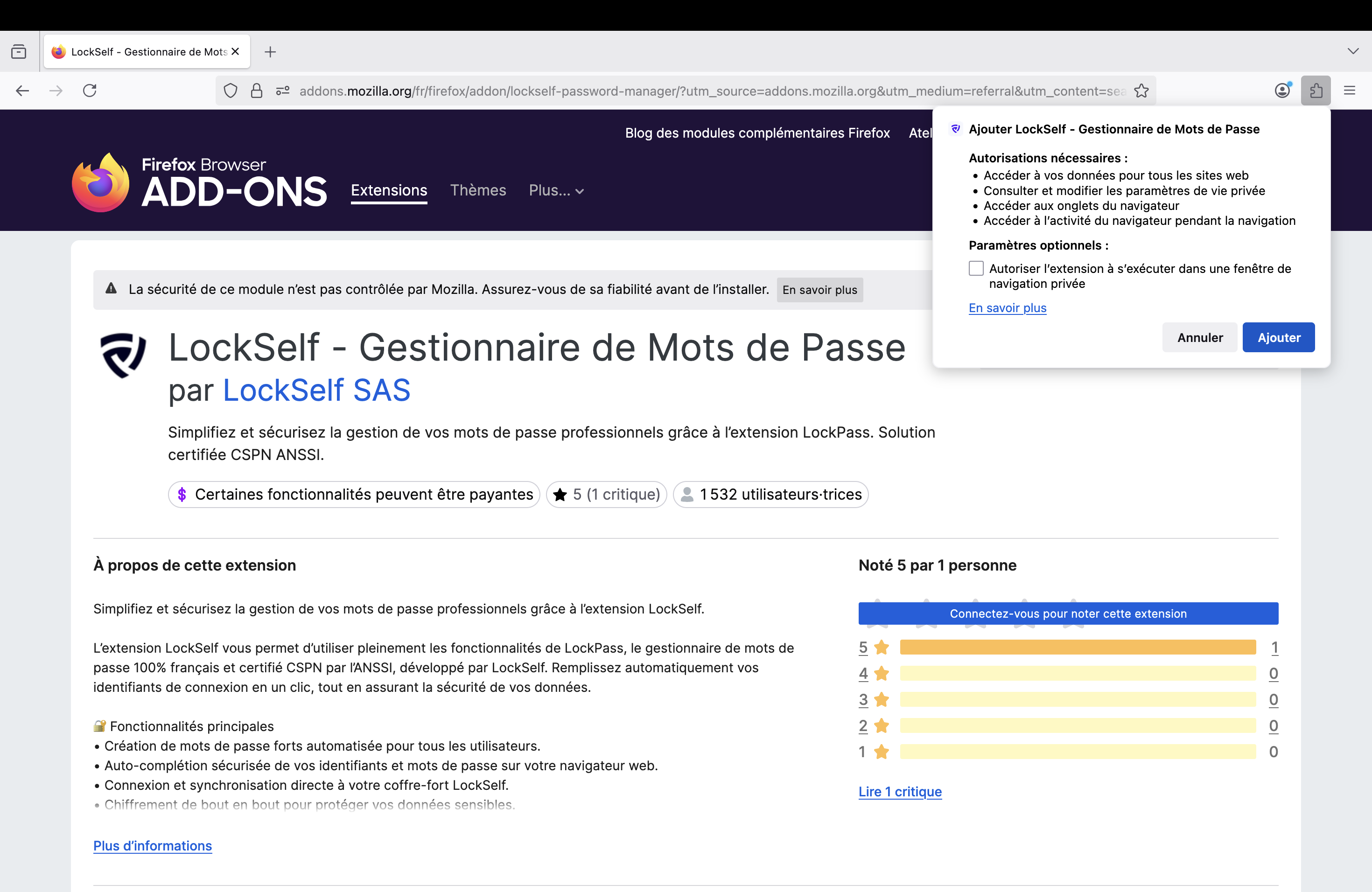1372x892 pixels.
Task: Click the 2-star rating bar
Action: 1078,725
